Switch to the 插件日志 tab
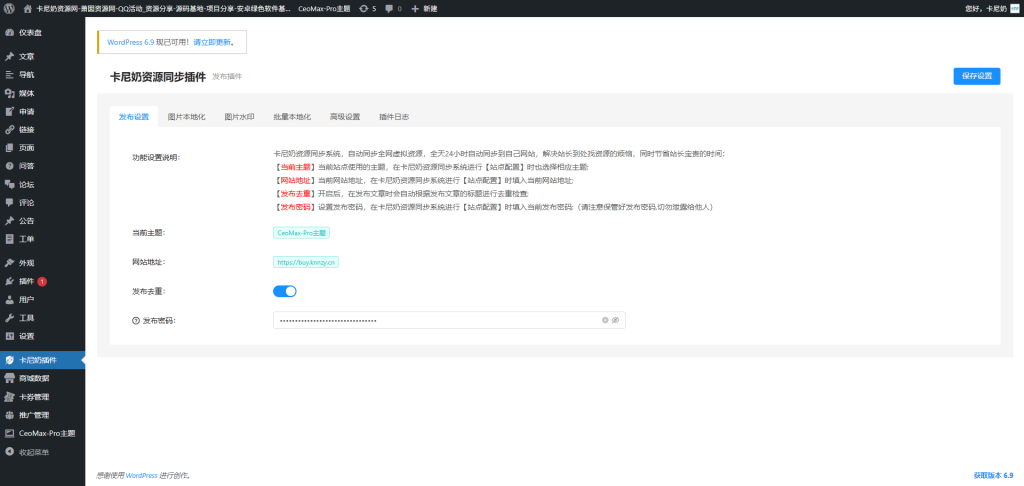 [x=394, y=117]
